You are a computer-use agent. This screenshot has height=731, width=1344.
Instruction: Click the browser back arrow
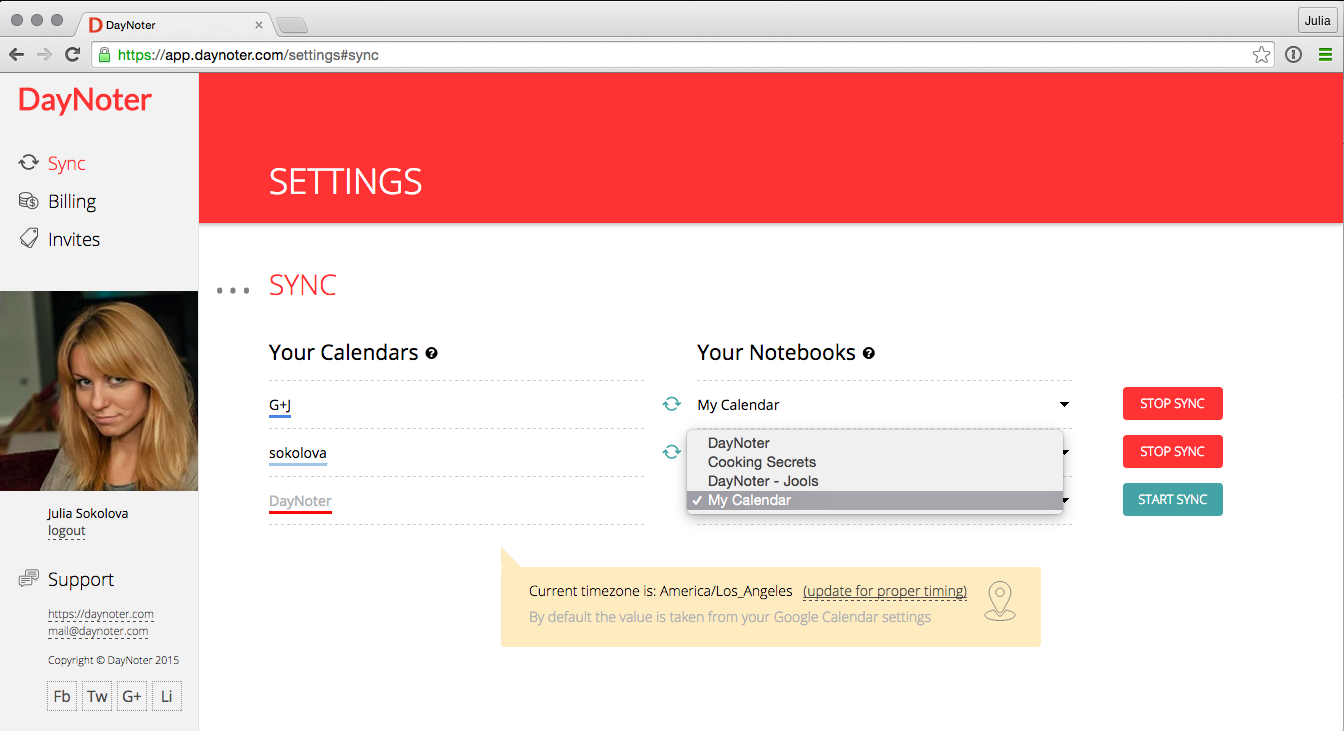[16, 55]
